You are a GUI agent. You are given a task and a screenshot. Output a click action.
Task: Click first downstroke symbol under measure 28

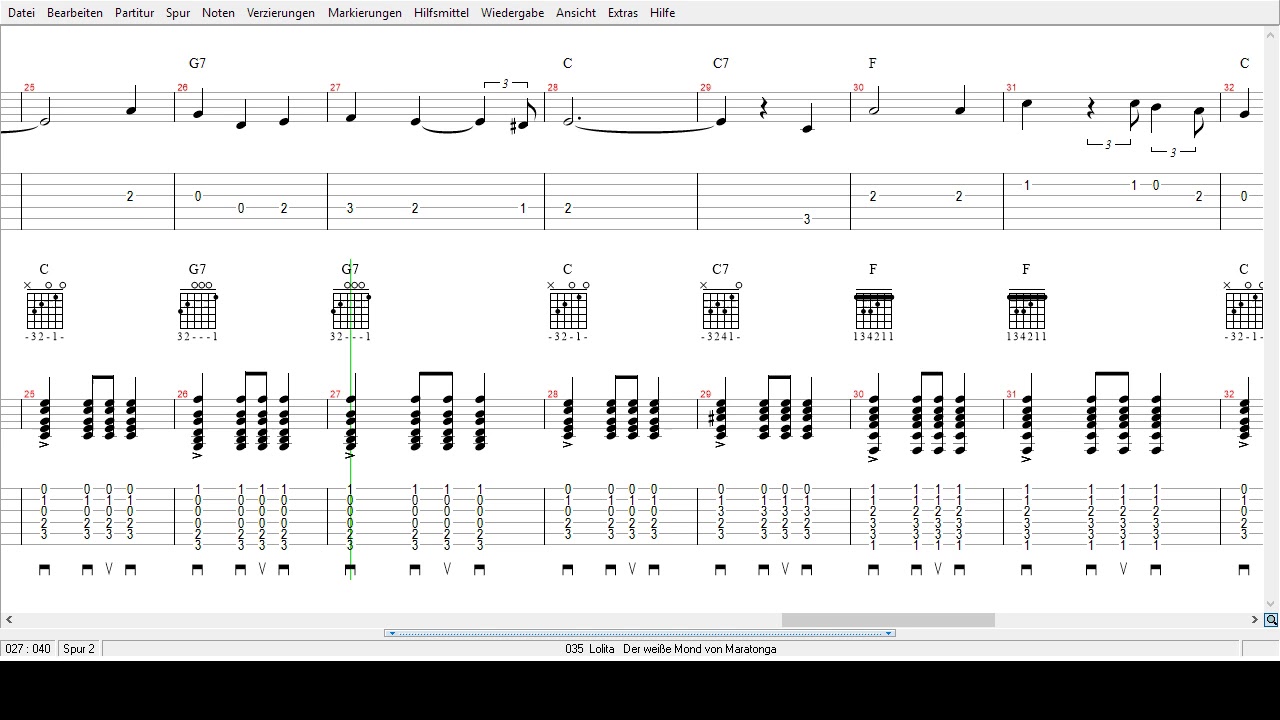pyautogui.click(x=568, y=569)
